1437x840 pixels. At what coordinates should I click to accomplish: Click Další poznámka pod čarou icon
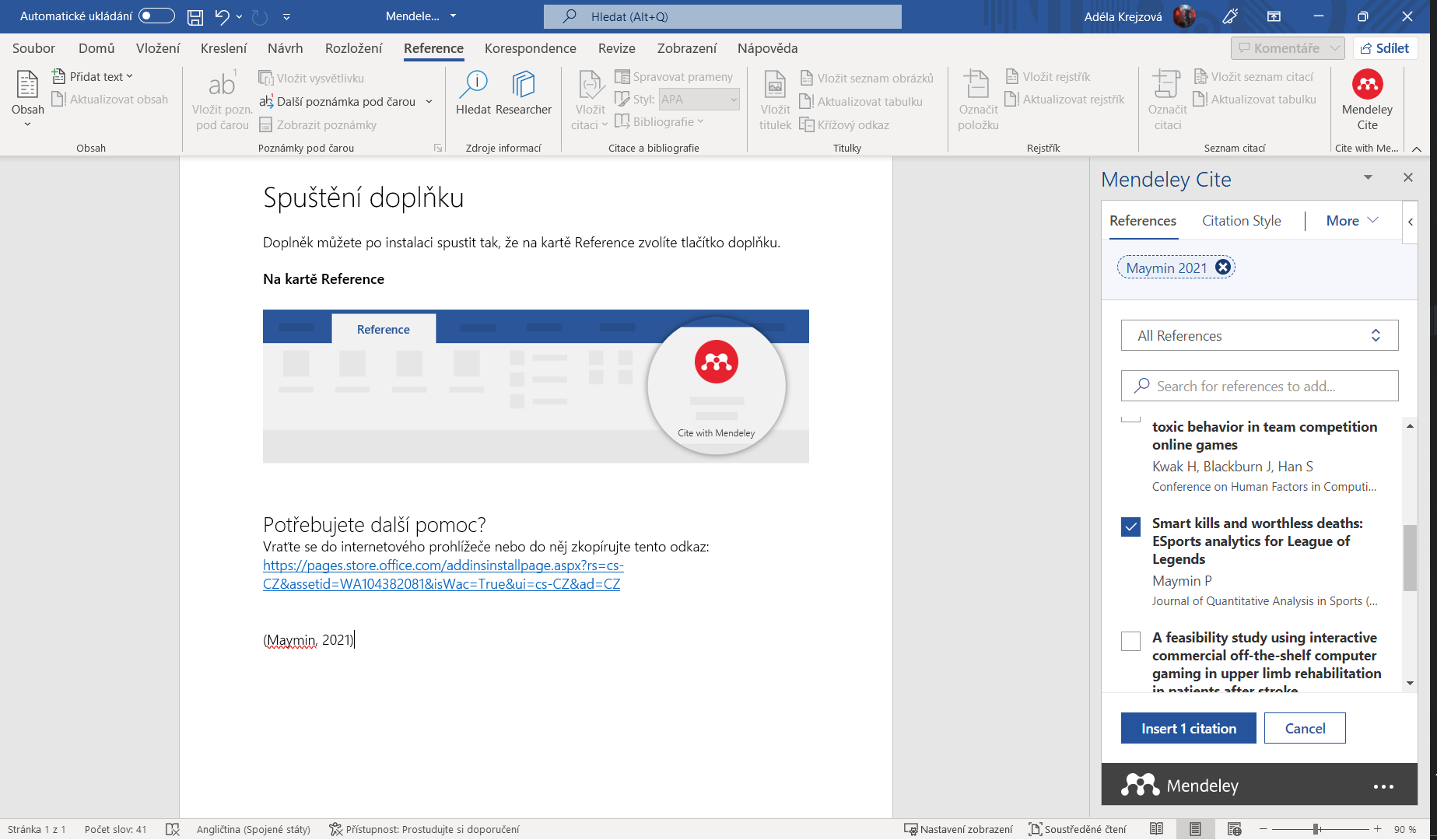pos(266,101)
